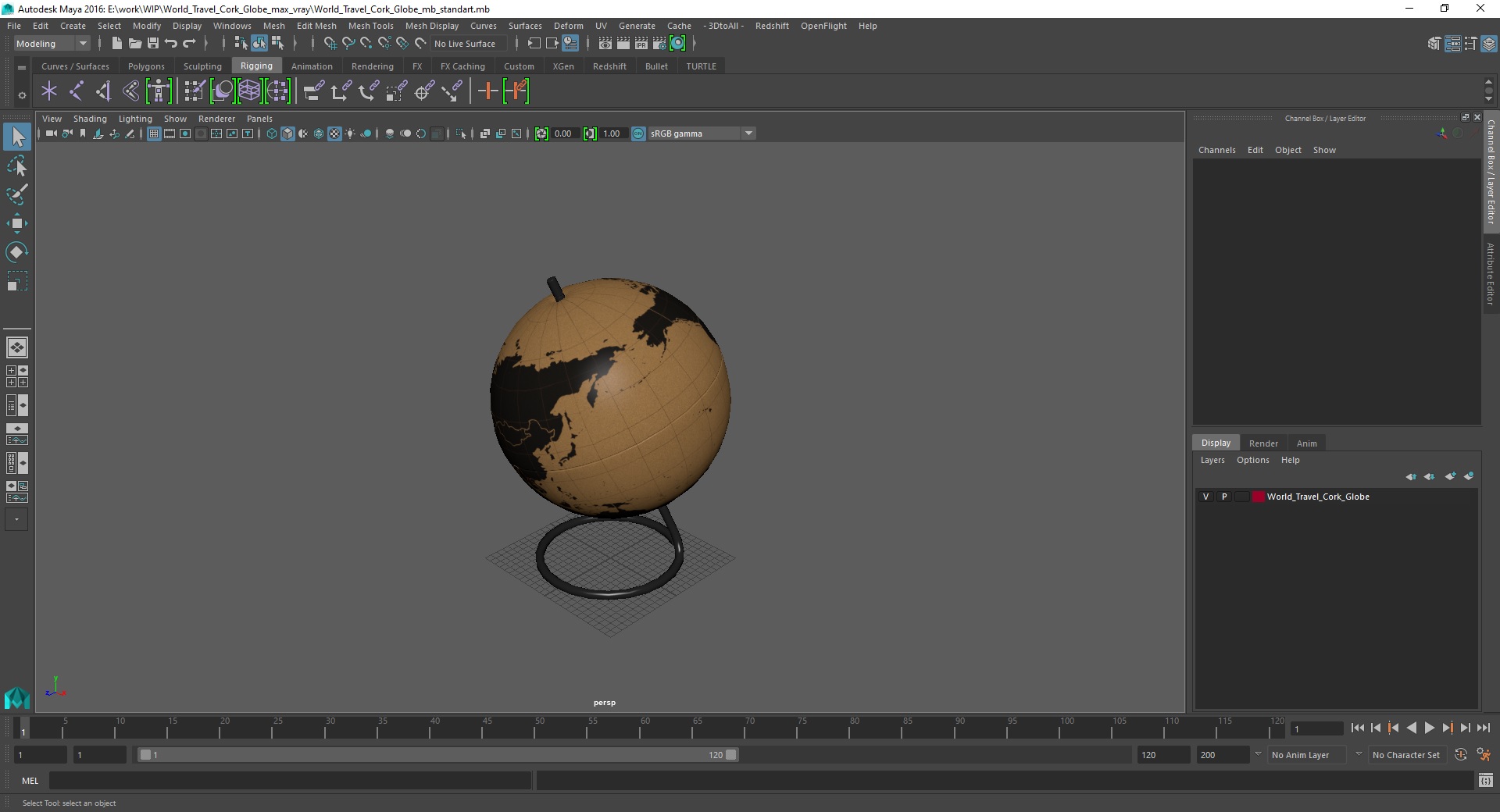Toggle textured display in viewport
Viewport: 1500px width, 812px height.
tap(334, 134)
